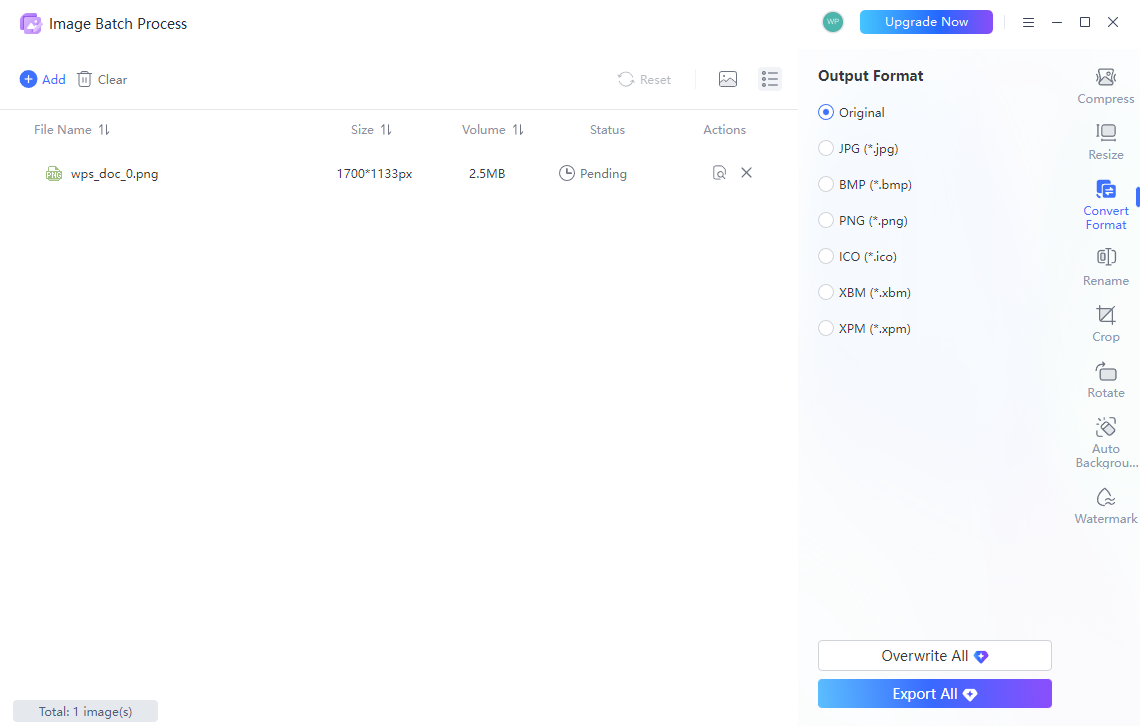Screen dimensions: 1140x726
Task: Open the Crop tool
Action: [x=1105, y=324]
